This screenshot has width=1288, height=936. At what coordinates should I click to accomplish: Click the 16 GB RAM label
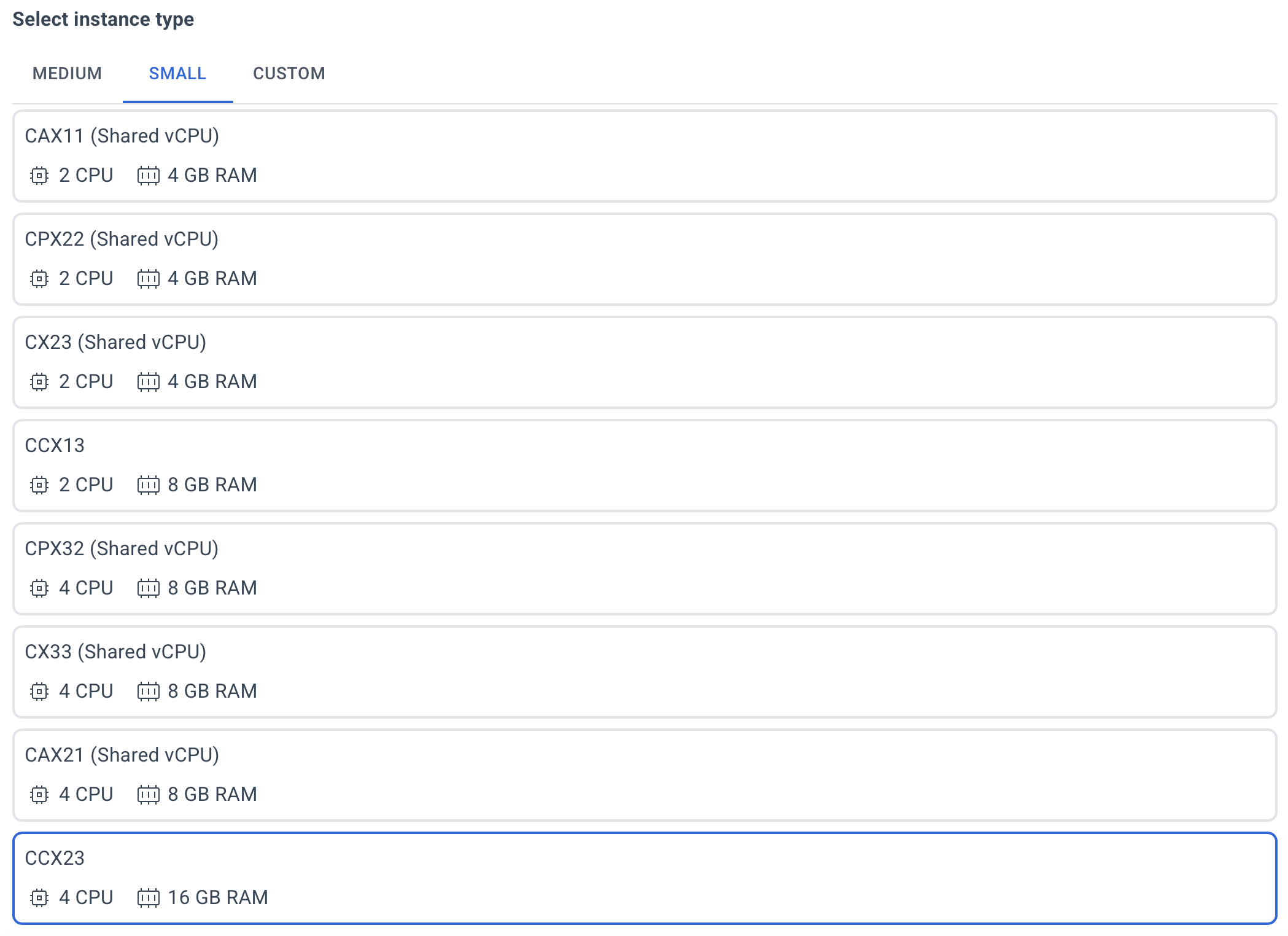(x=218, y=898)
